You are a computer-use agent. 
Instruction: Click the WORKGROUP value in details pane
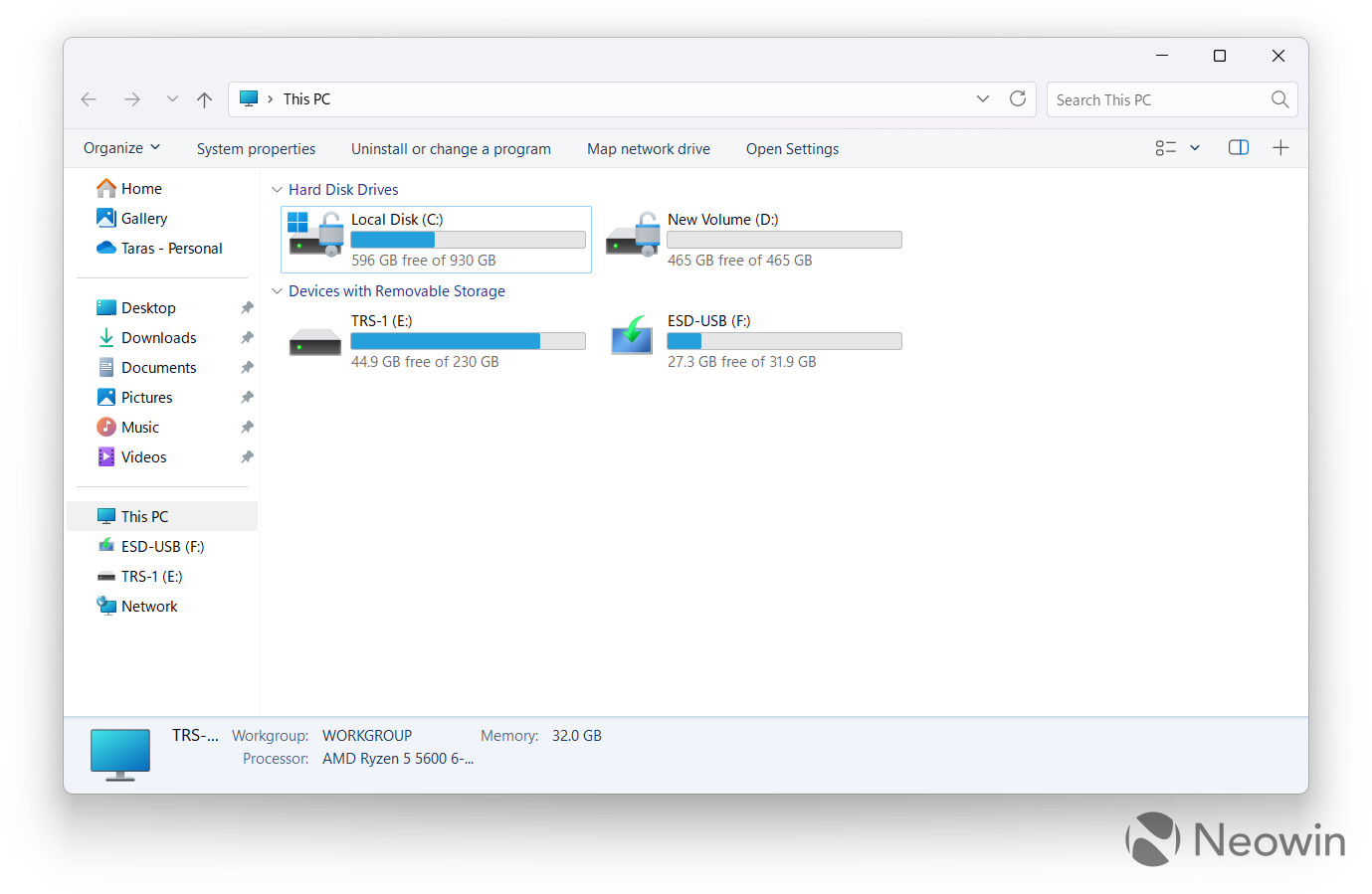367,736
